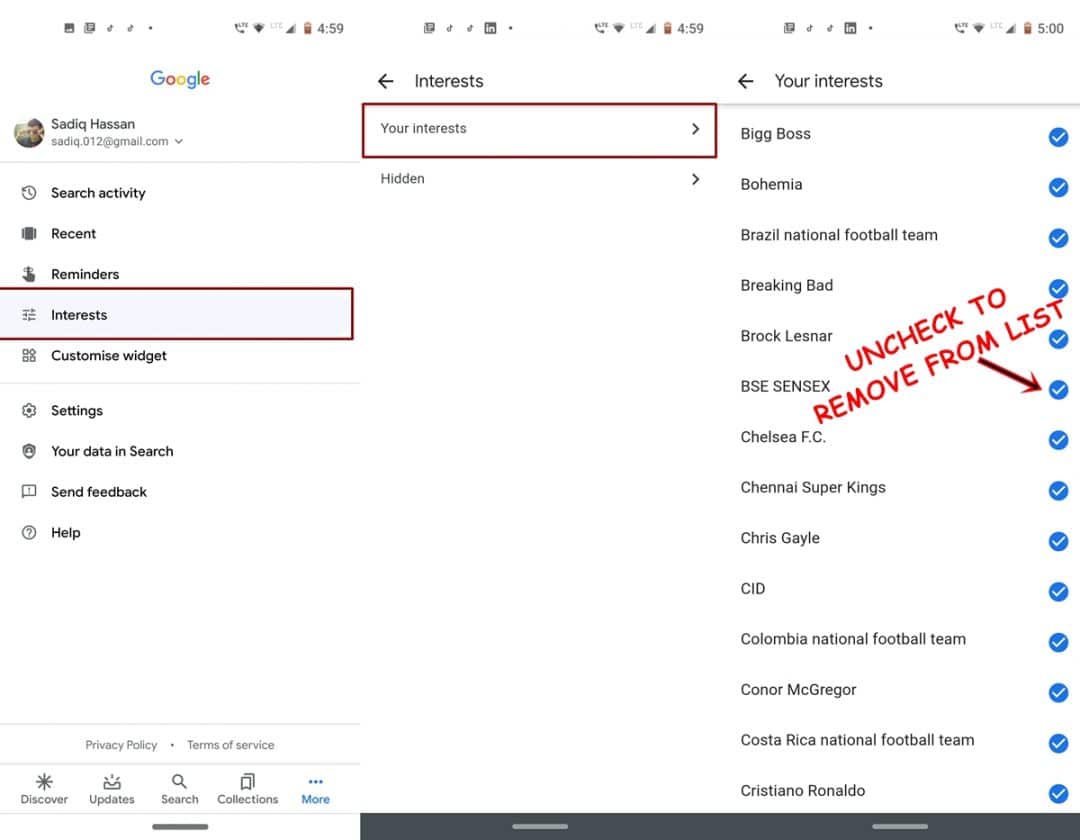Uncheck Brazil national football team
The width and height of the screenshot is (1080, 840).
pos(1059,238)
